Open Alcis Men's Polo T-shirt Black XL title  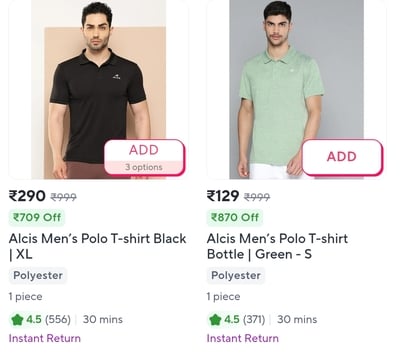(97, 246)
